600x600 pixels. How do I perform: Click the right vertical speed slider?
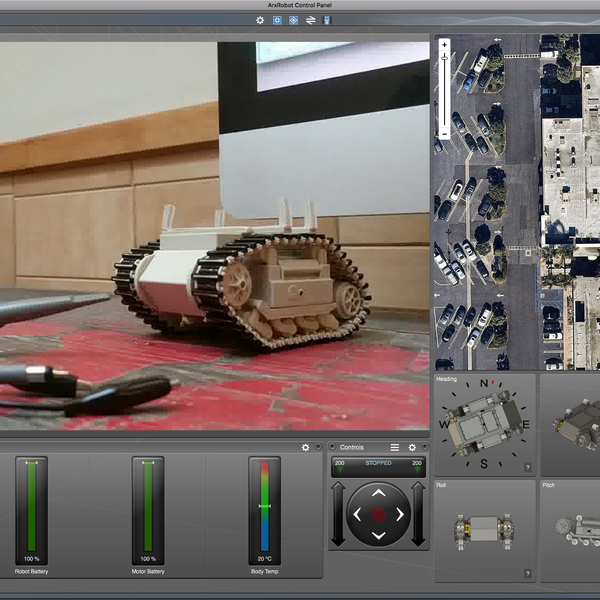coord(418,513)
